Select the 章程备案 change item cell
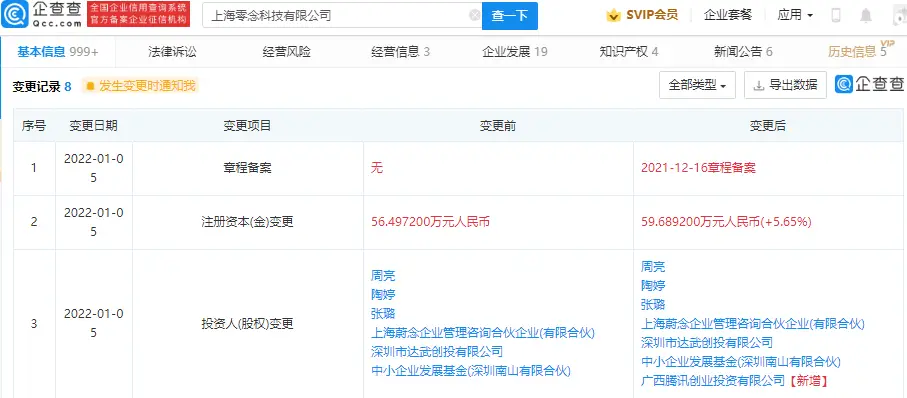907x398 pixels. pos(248,168)
